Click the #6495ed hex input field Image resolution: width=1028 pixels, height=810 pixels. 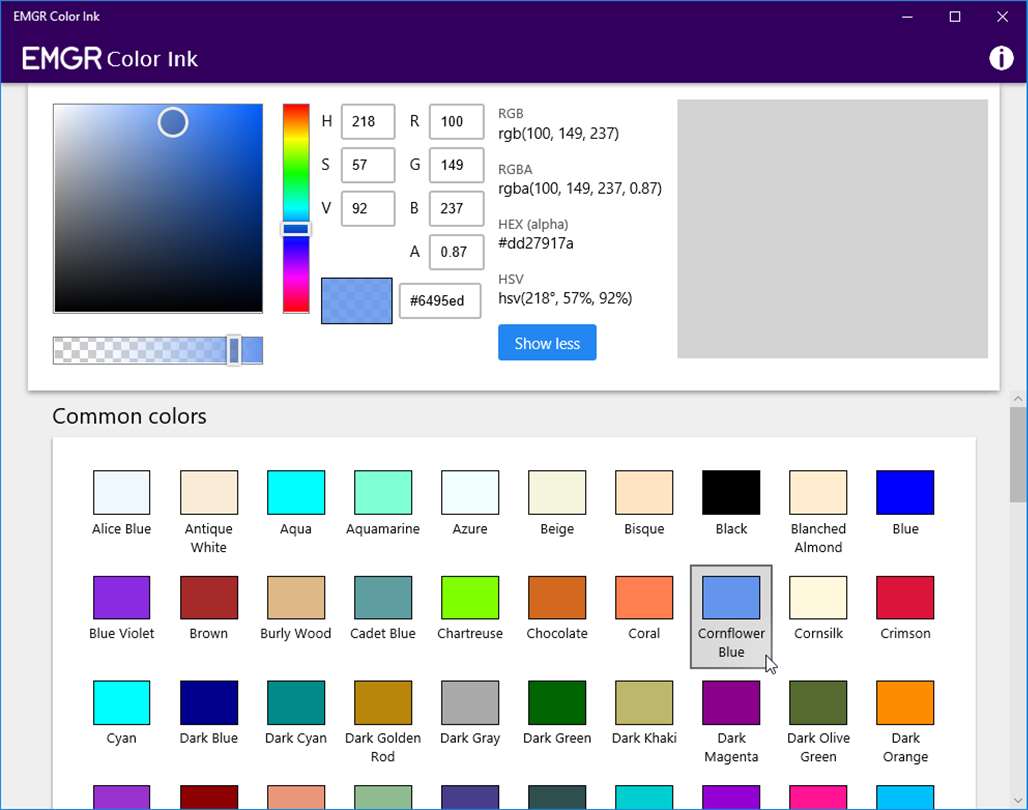point(440,301)
